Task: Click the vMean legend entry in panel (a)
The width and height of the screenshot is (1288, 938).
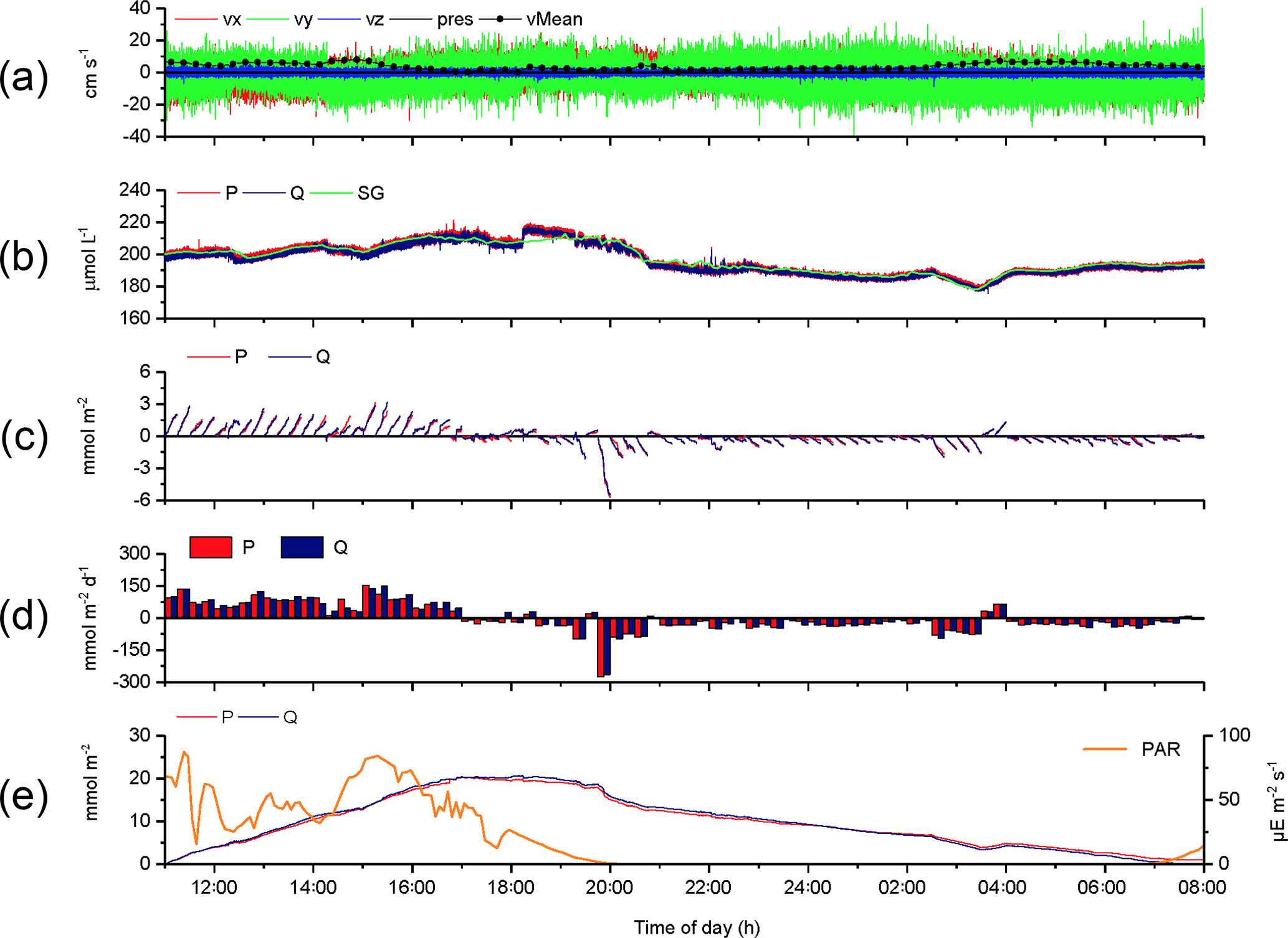Action: (x=554, y=19)
